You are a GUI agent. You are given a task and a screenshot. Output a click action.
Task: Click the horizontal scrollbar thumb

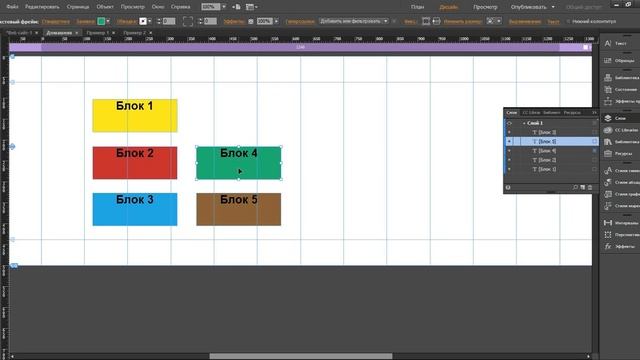[301, 356]
